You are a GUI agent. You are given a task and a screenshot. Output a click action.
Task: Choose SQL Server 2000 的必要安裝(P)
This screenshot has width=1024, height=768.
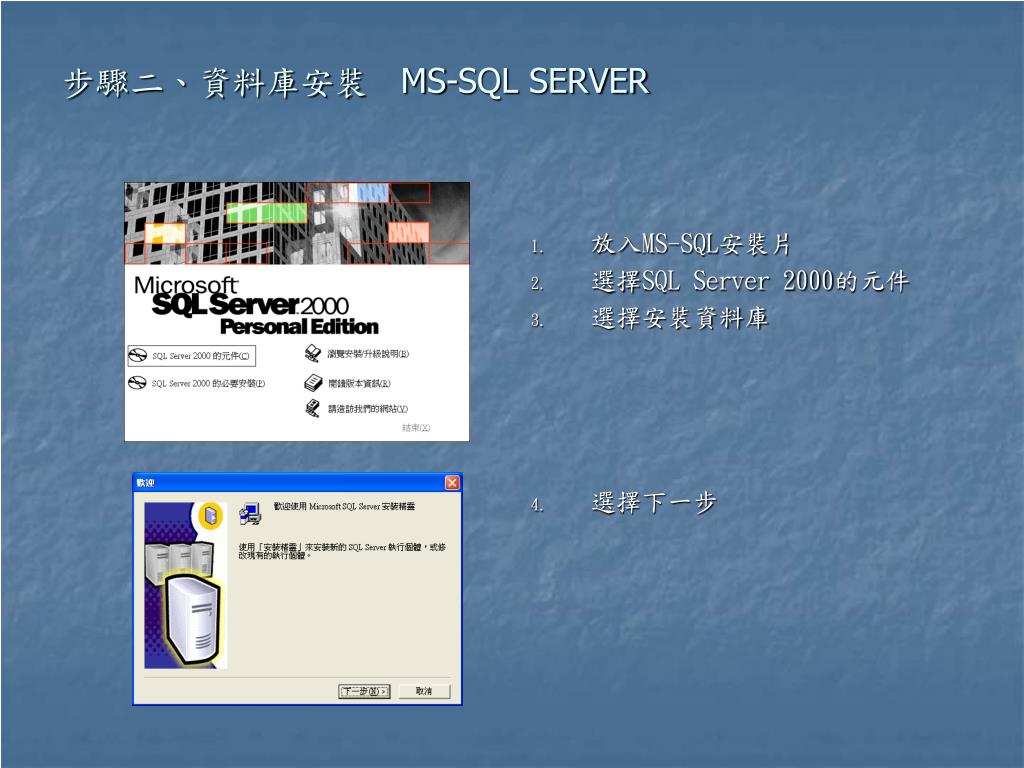point(208,383)
